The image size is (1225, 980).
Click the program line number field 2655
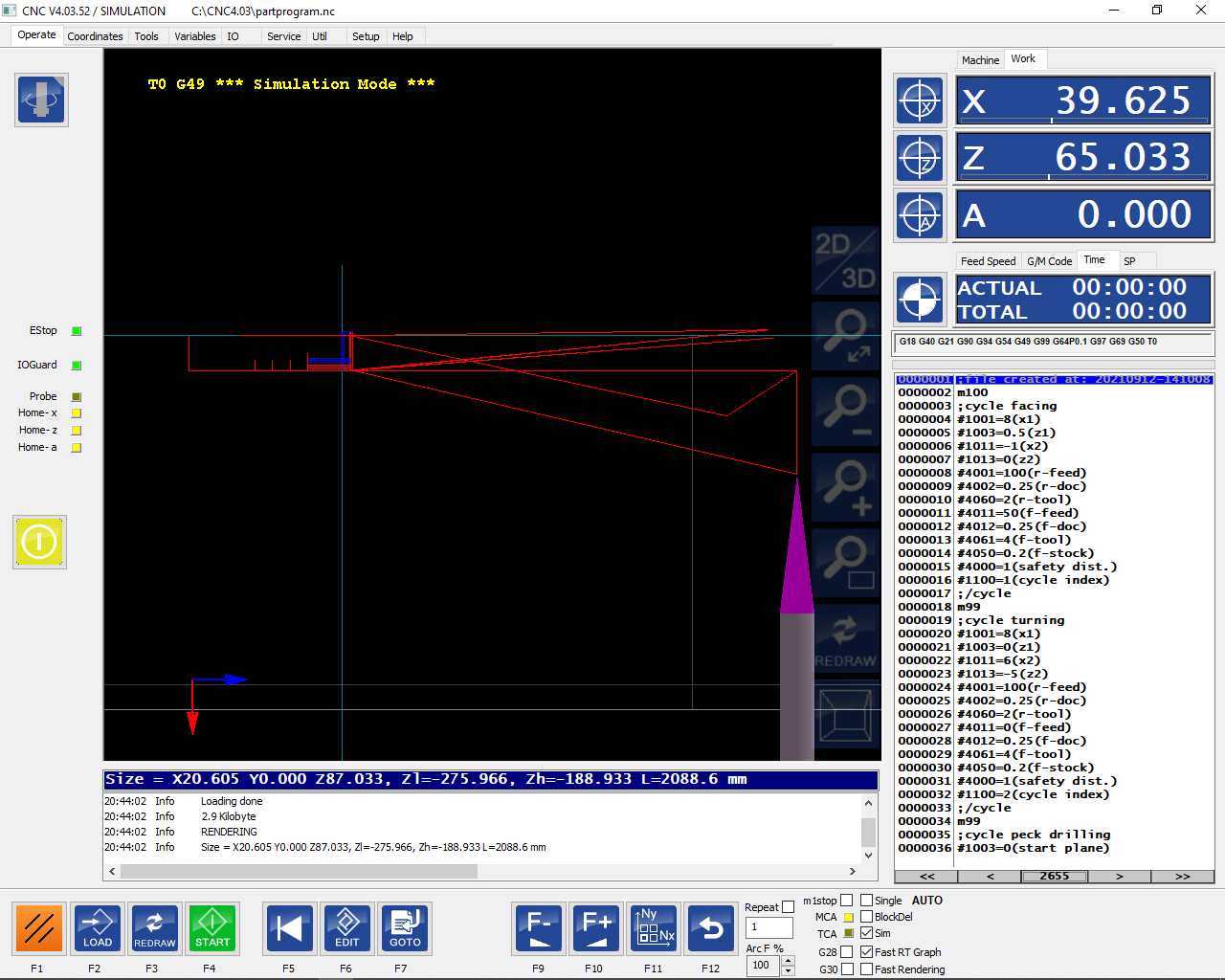pyautogui.click(x=1055, y=877)
